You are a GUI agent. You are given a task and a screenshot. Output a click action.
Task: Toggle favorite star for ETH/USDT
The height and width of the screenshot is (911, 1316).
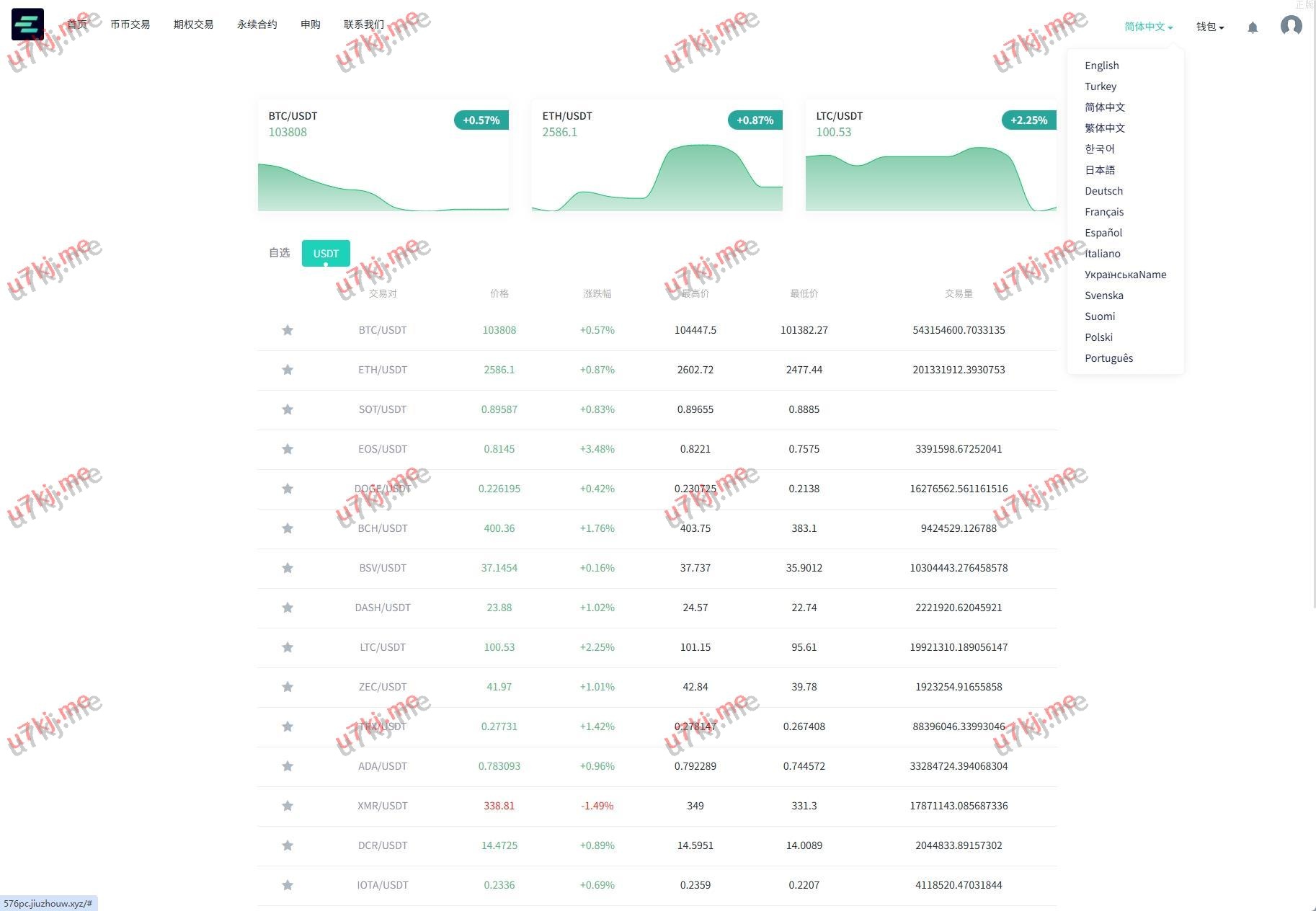tap(288, 370)
